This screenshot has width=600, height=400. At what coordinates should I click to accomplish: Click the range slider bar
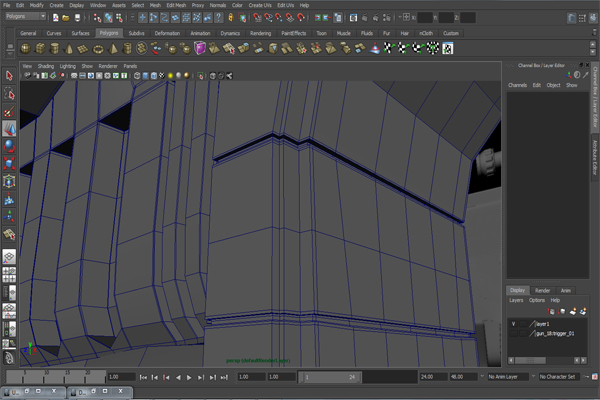tap(330, 377)
